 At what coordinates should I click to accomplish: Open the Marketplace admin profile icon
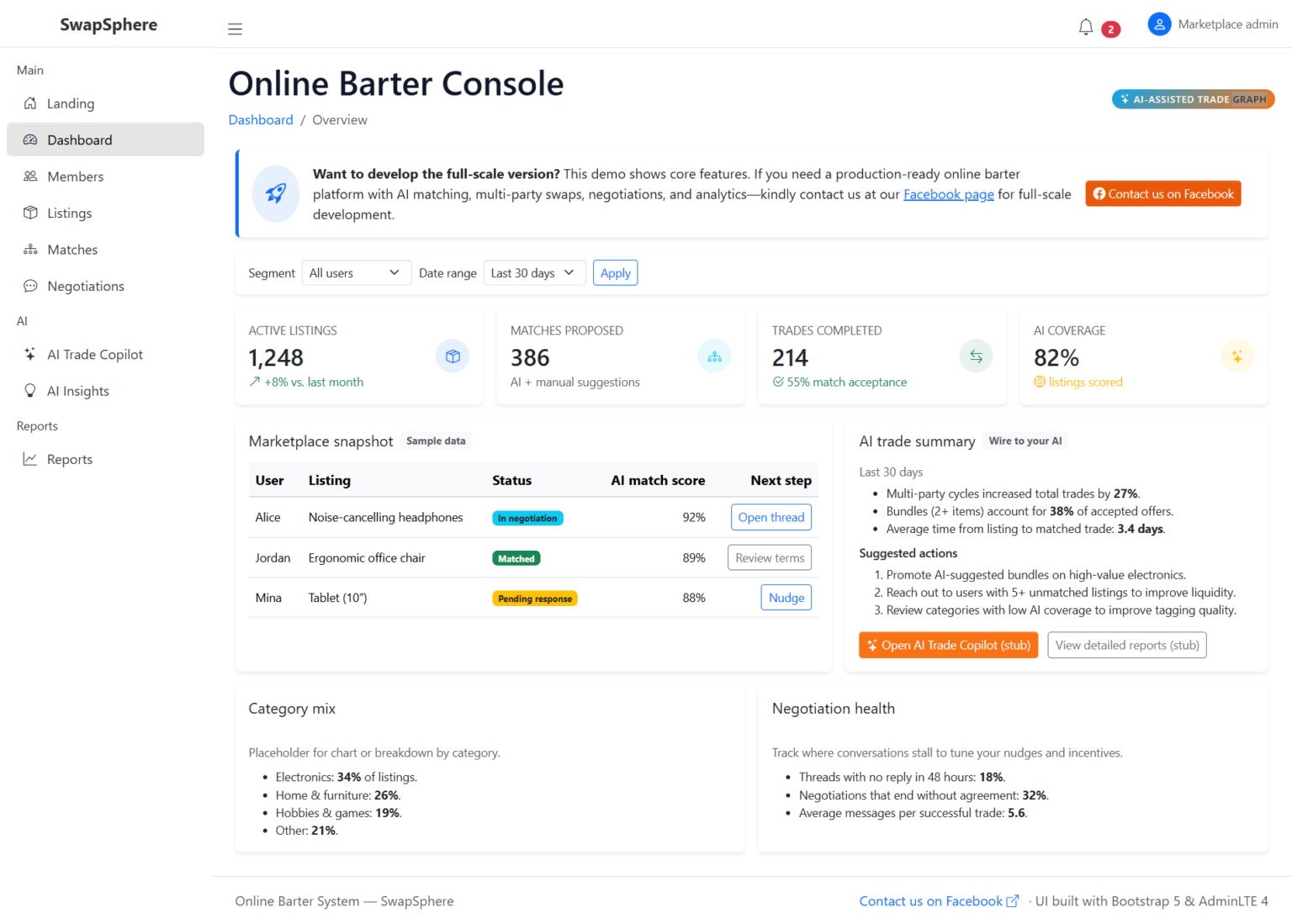click(x=1159, y=24)
